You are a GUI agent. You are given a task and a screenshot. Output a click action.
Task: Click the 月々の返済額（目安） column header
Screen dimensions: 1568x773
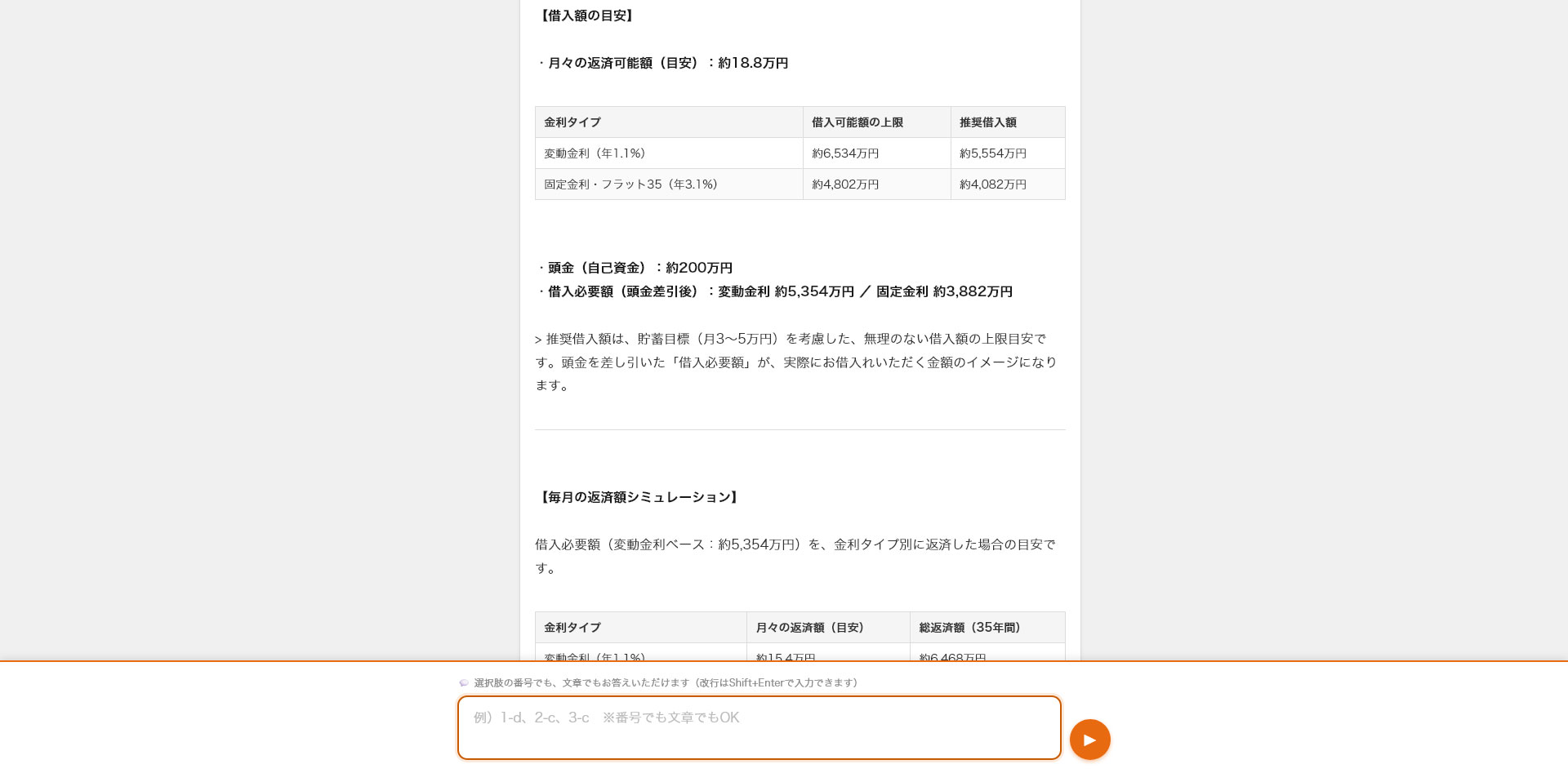(x=828, y=628)
